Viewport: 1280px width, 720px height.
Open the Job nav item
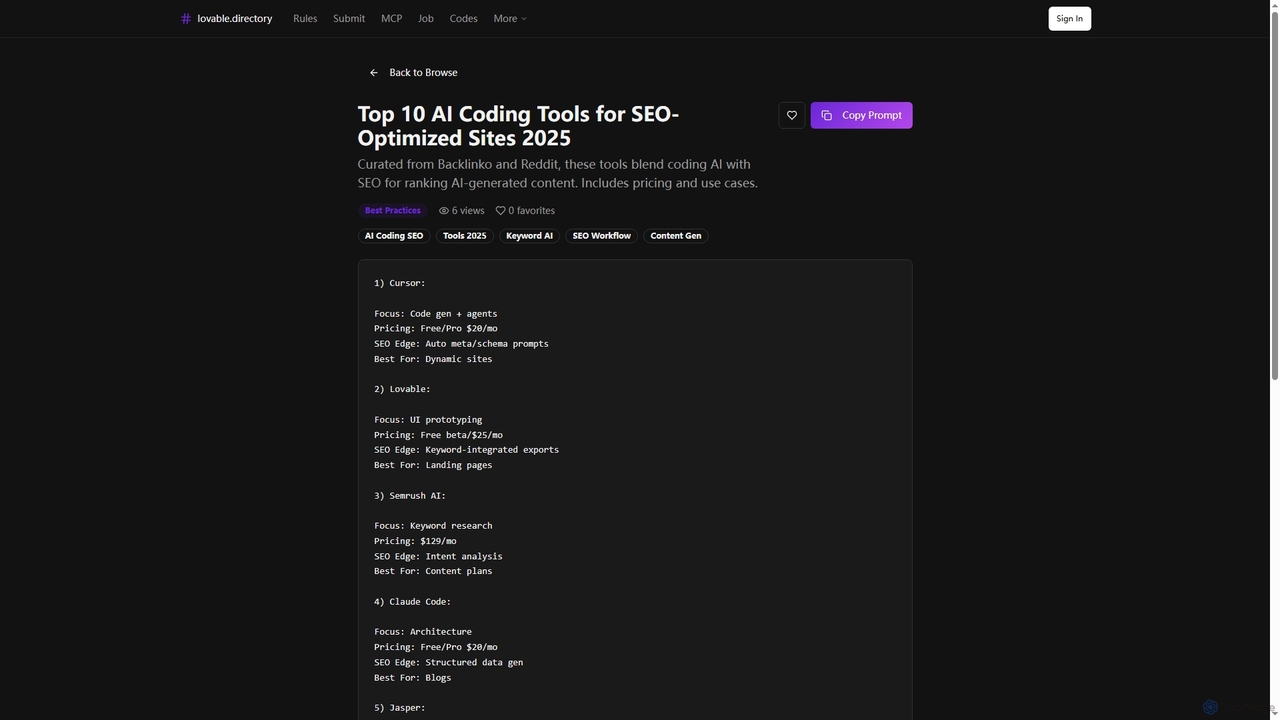pyautogui.click(x=426, y=19)
